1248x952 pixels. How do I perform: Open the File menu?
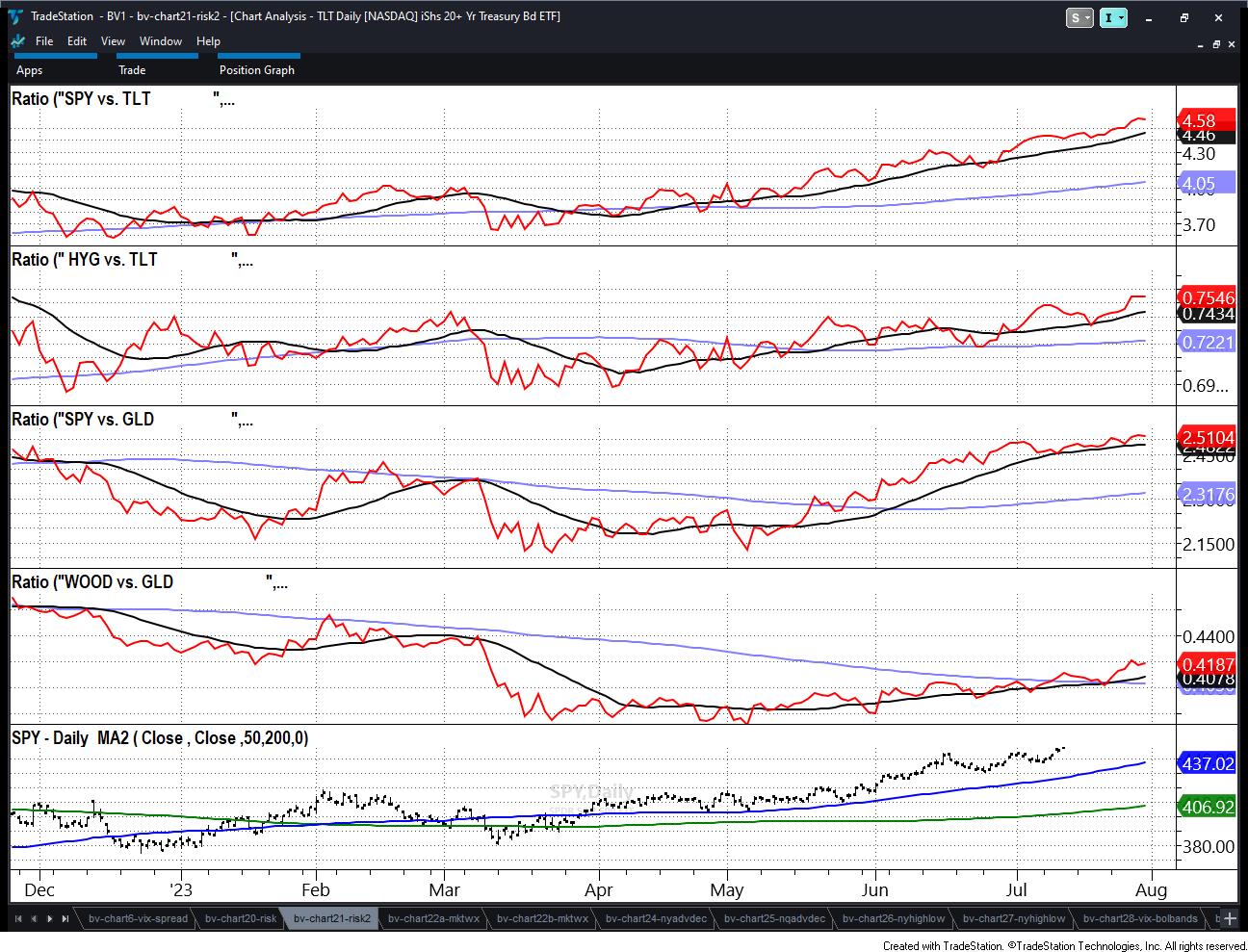44,41
